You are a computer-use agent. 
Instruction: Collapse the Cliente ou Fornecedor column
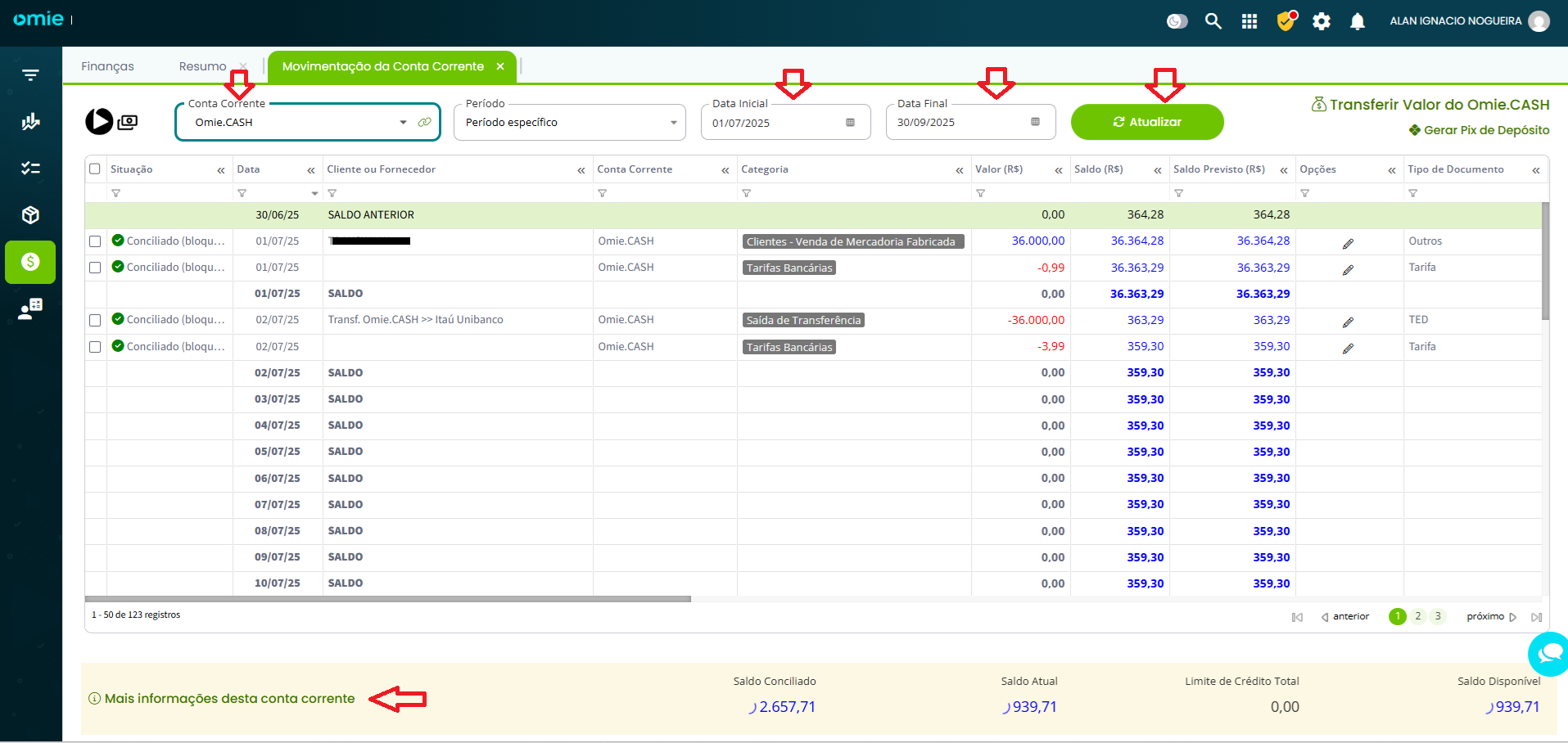(581, 170)
